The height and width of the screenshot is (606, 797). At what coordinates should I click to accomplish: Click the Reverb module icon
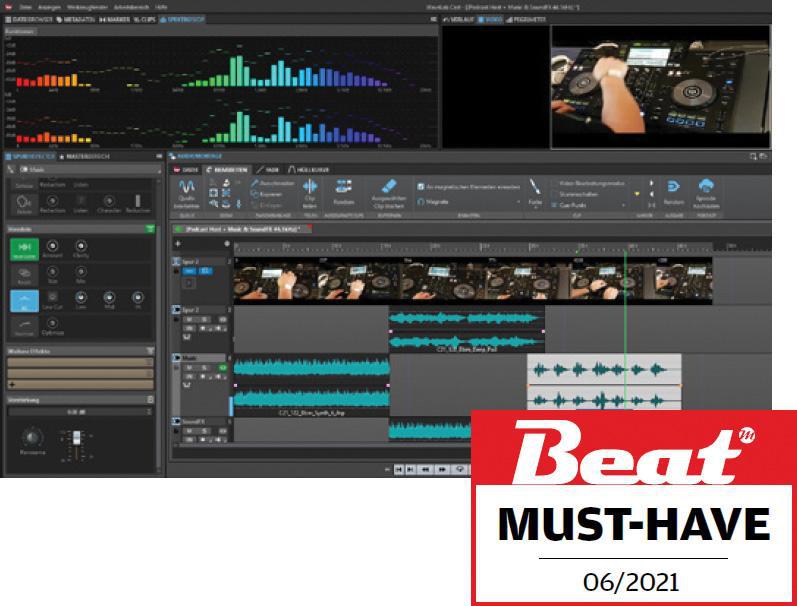(24, 275)
